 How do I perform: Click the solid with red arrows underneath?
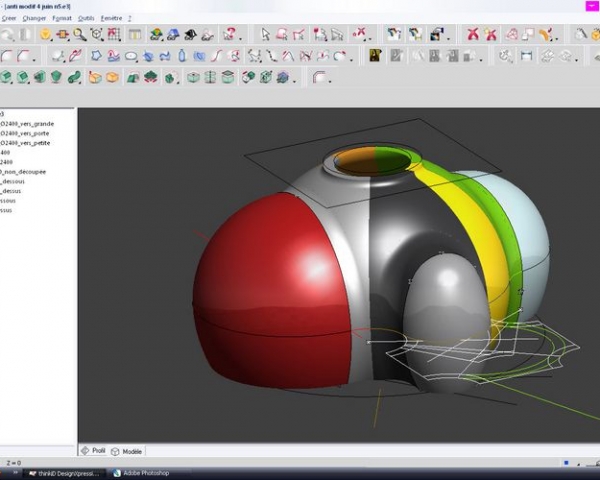coord(151,77)
